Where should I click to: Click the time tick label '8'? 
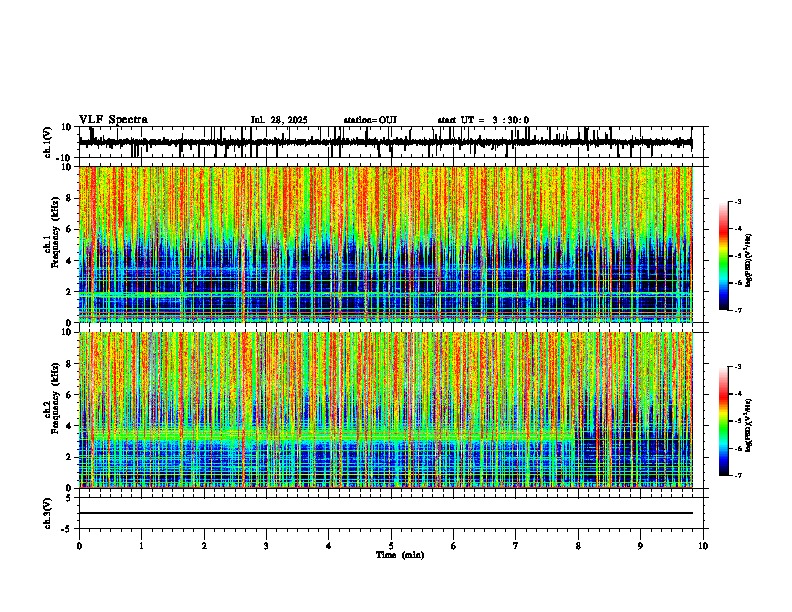click(x=578, y=546)
